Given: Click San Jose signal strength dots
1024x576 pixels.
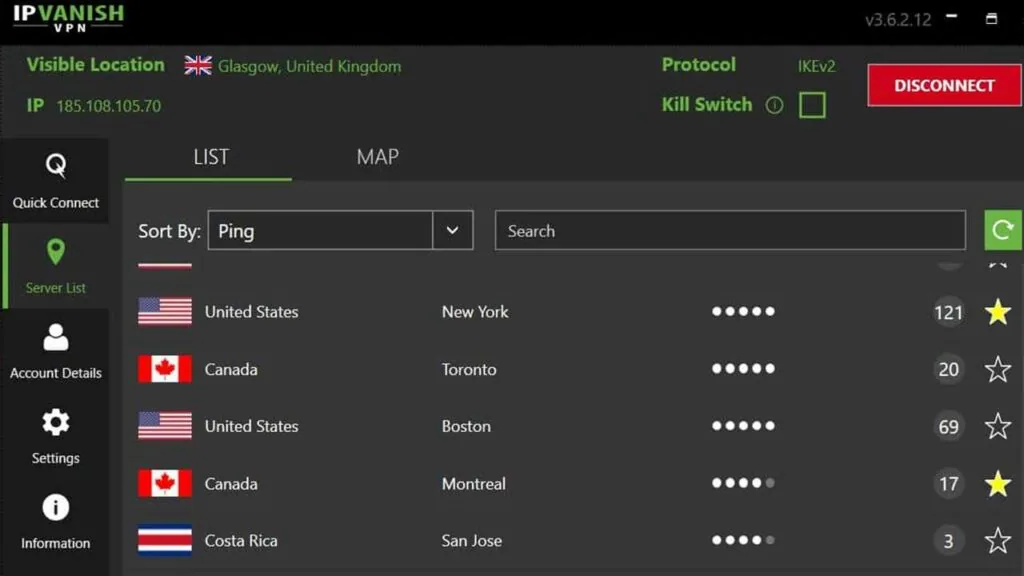Looking at the screenshot, I should (x=743, y=540).
